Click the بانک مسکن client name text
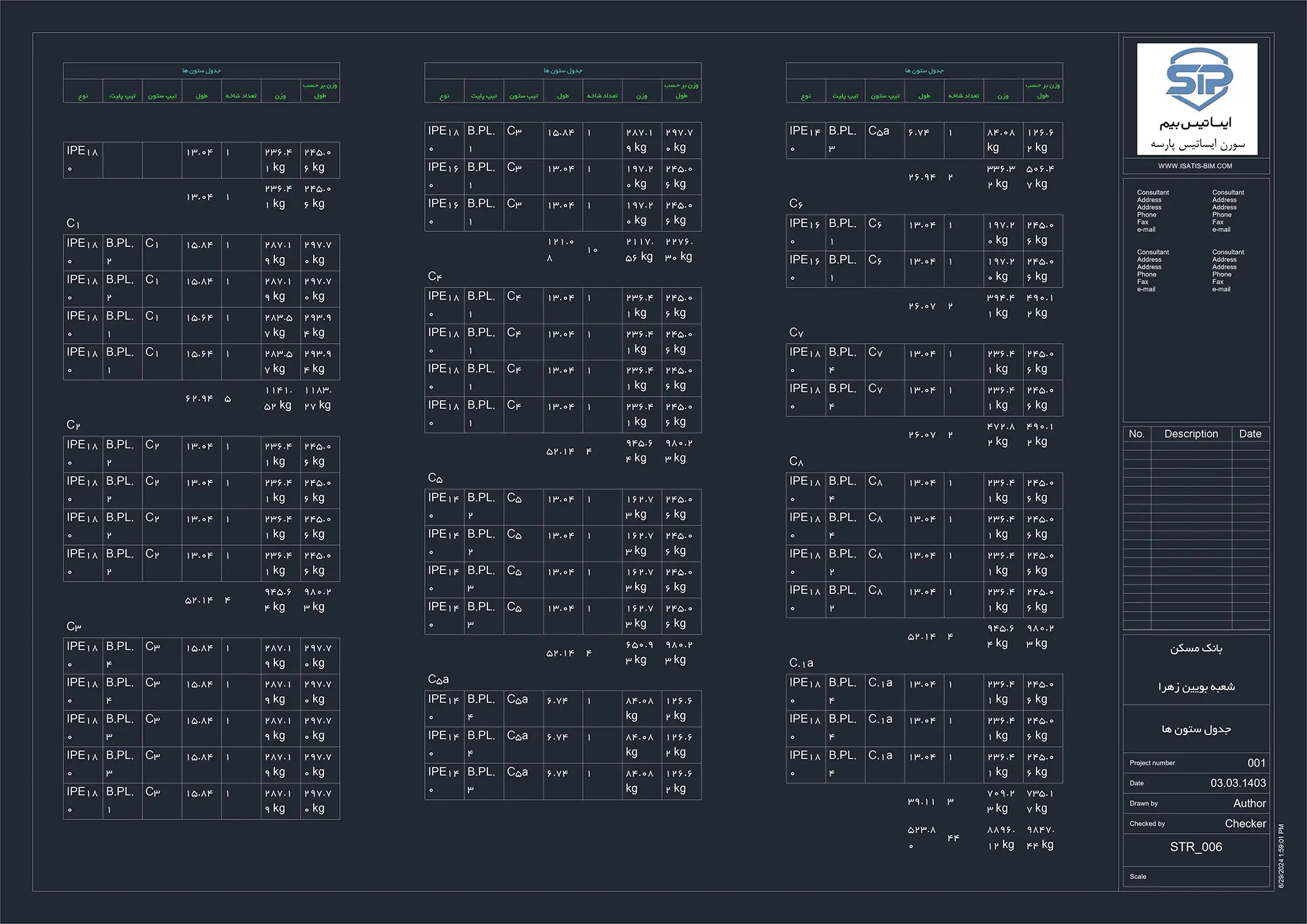1307x924 pixels. [x=1195, y=648]
